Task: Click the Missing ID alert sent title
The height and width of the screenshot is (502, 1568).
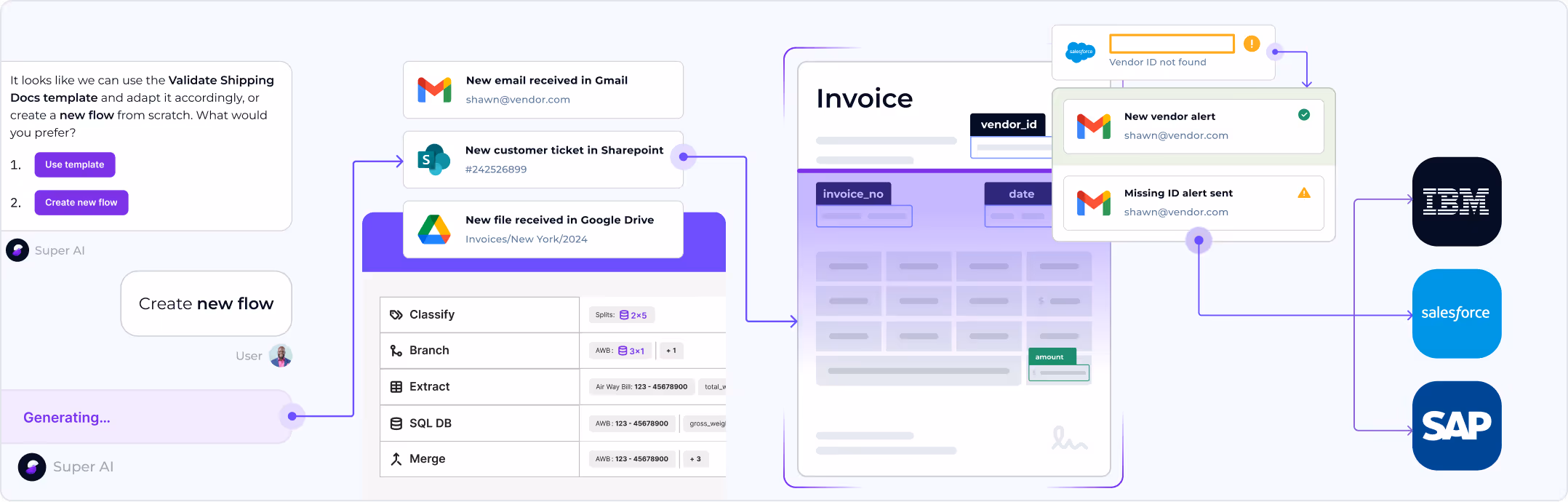Action: [1178, 193]
